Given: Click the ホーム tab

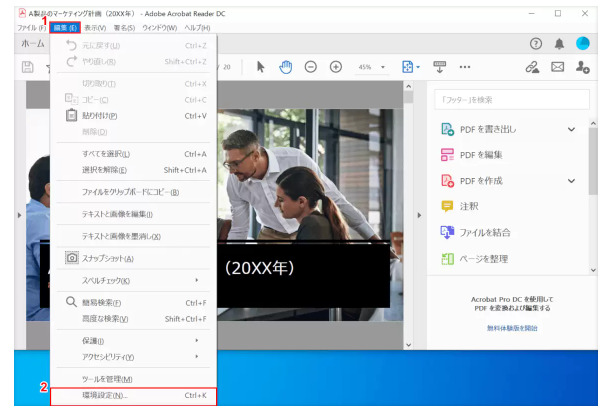Looking at the screenshot, I should coord(31,45).
